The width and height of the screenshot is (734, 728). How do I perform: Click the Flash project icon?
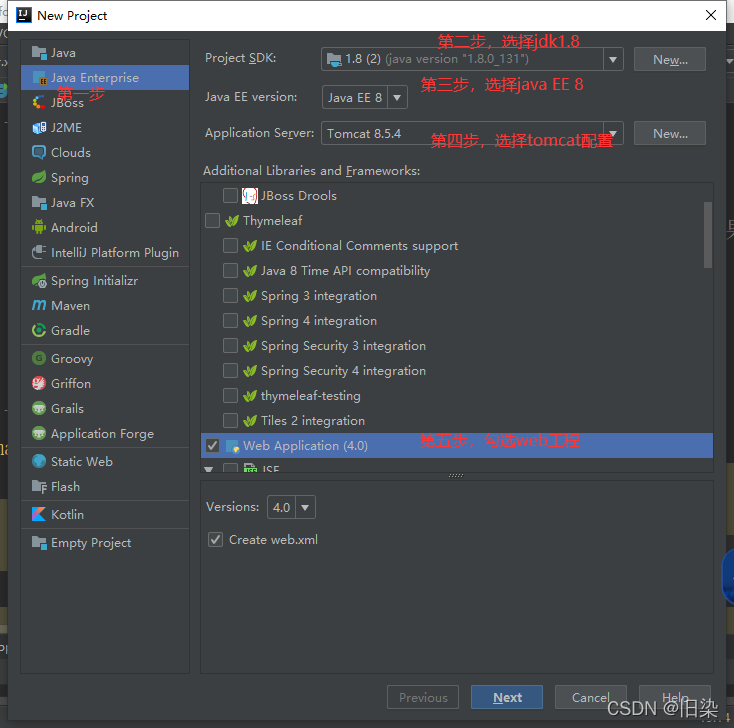pos(39,486)
